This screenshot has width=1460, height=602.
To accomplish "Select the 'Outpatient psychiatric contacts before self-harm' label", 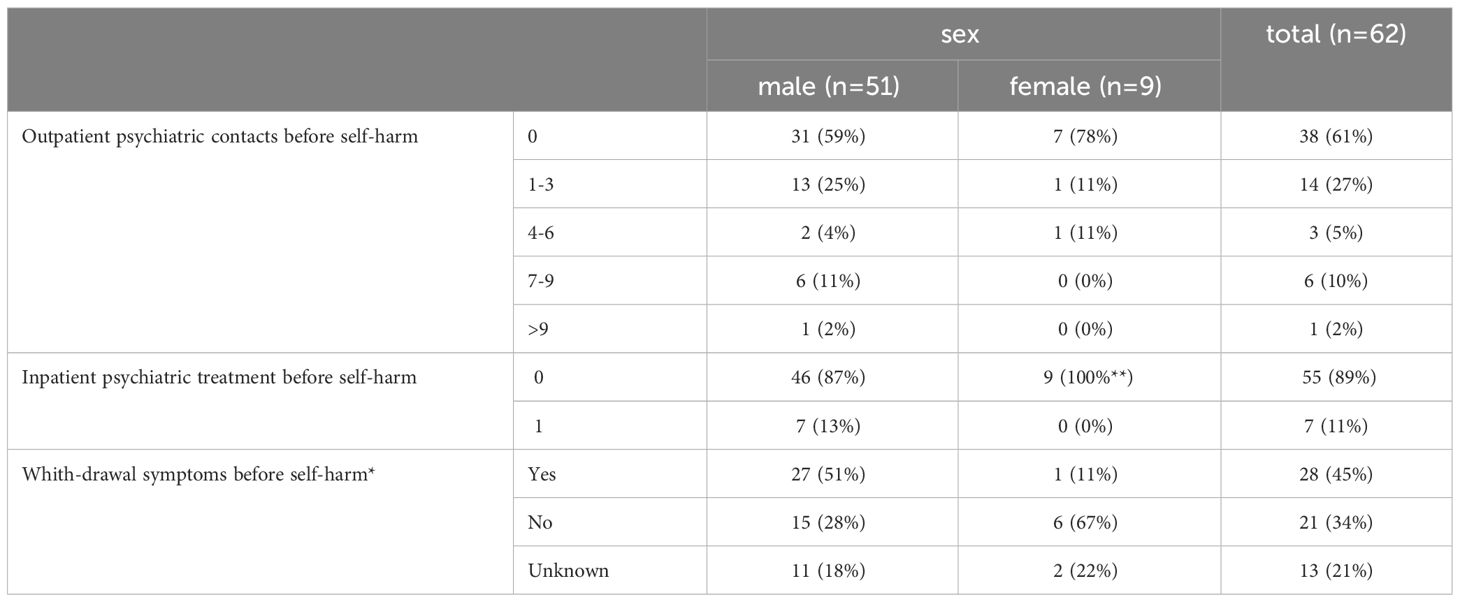I will tap(220, 137).
